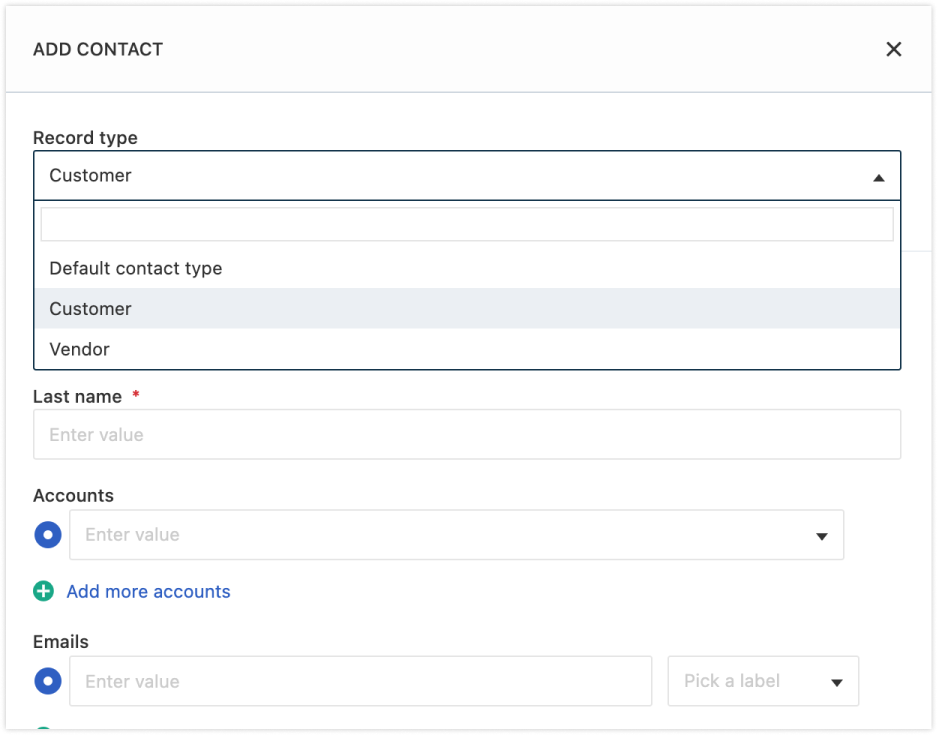The width and height of the screenshot is (938, 736).
Task: Click the Pick a label arrow icon
Action: click(837, 683)
